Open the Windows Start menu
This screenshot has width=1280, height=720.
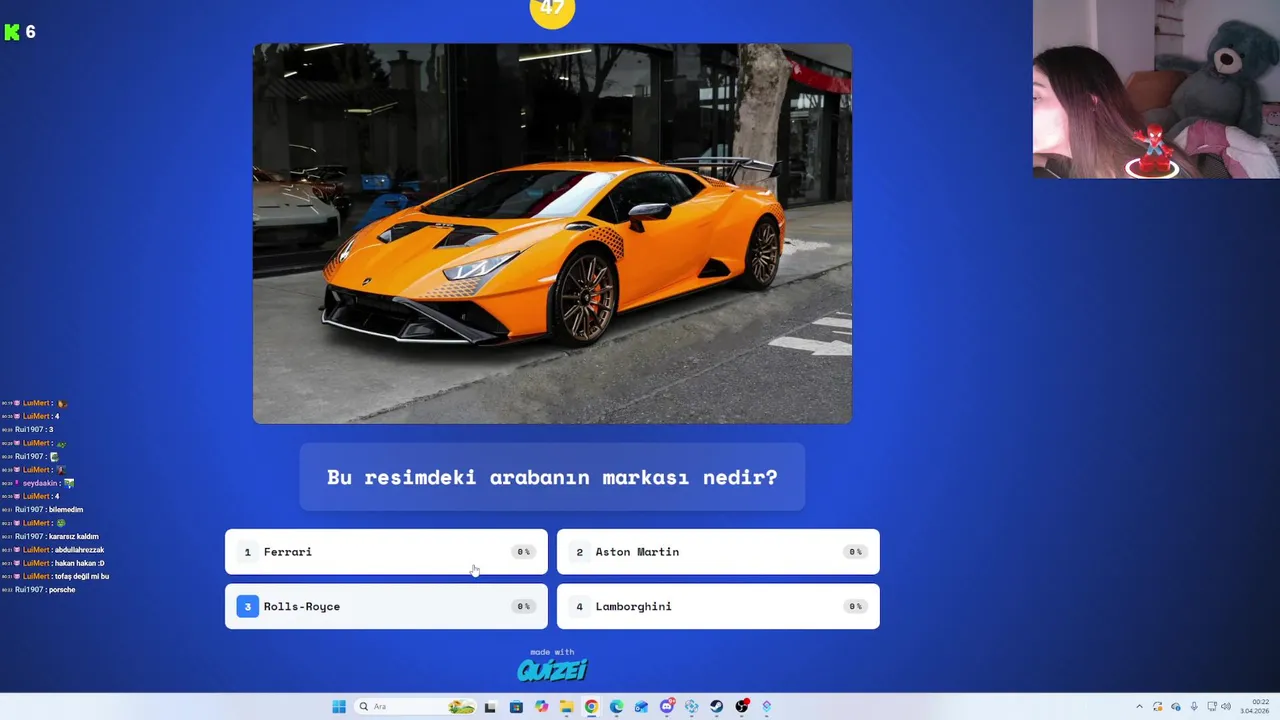(x=339, y=706)
